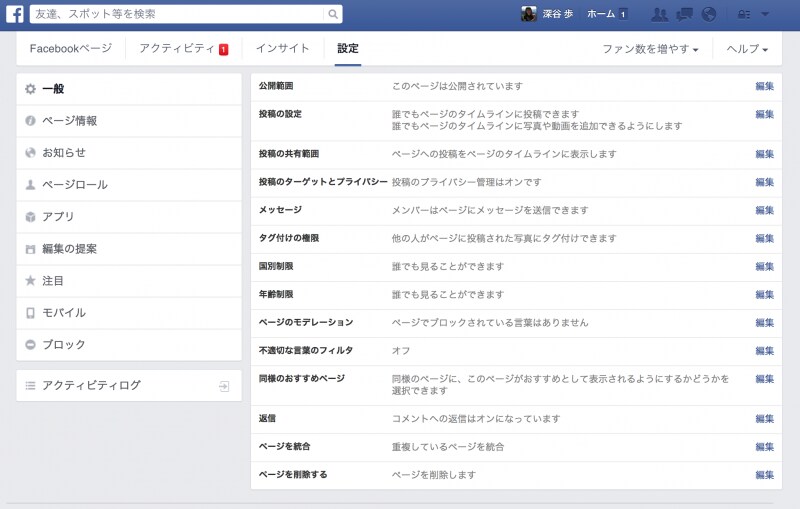Click the ホーム link in top bar
This screenshot has height=509, width=800.
coord(601,14)
